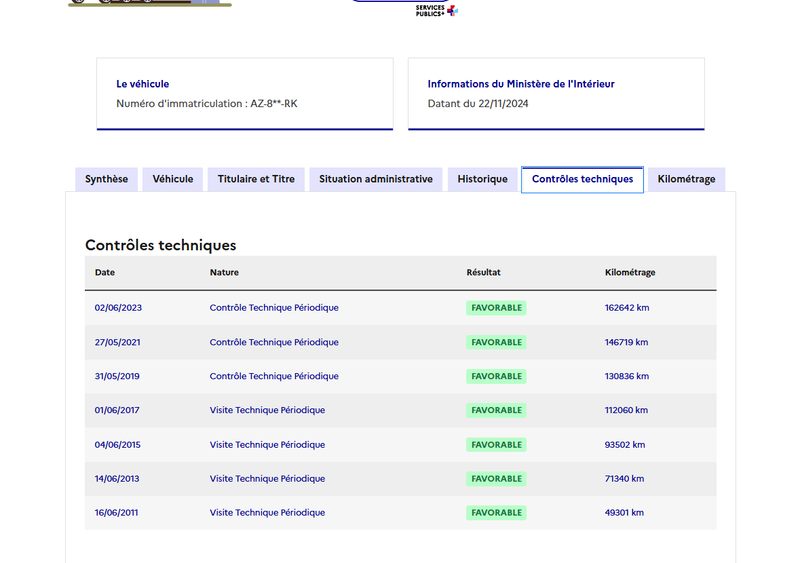The width and height of the screenshot is (800, 563).
Task: Select the date 14/06/2013
Action: [x=117, y=479]
